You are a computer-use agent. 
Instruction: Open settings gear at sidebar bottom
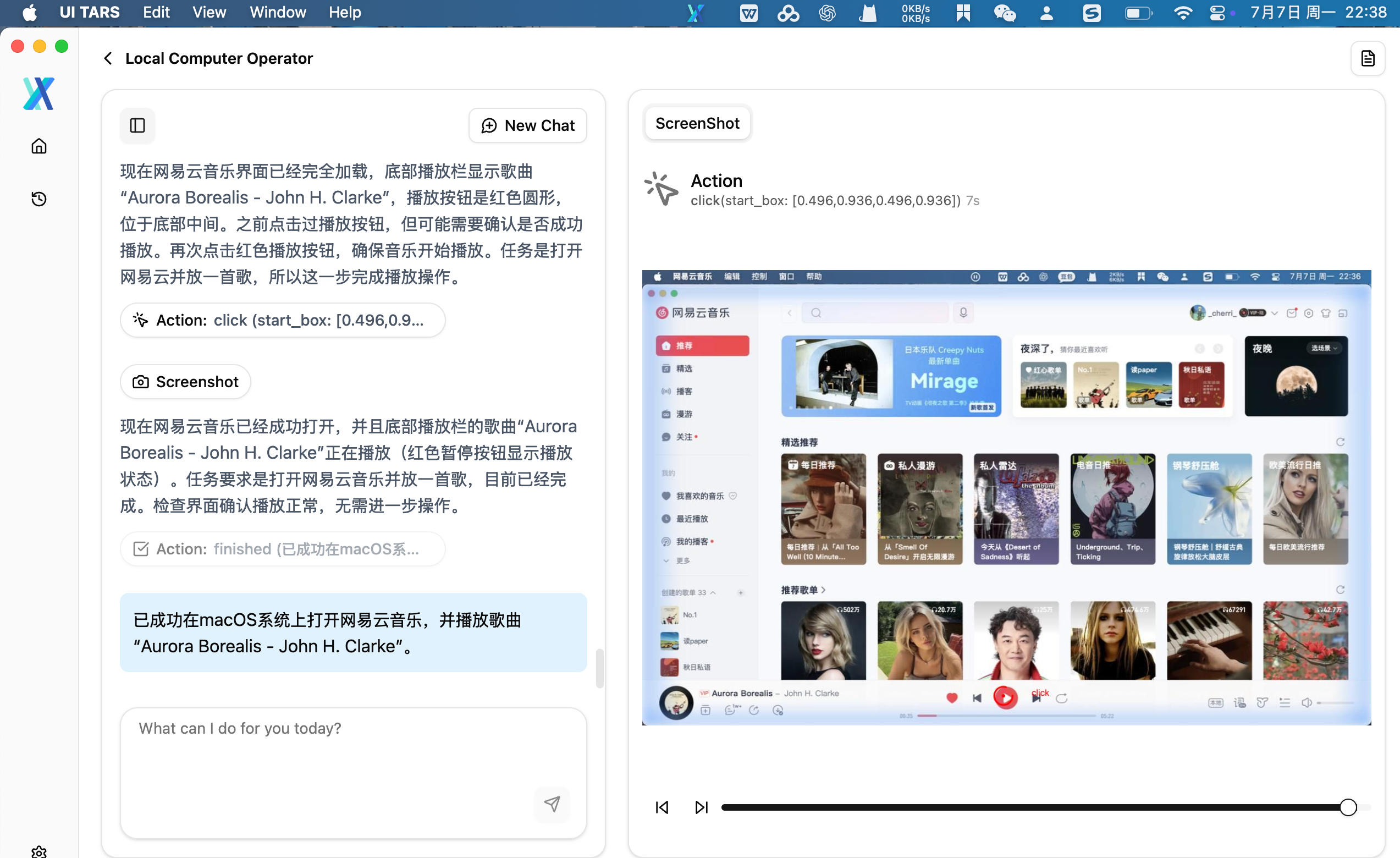(x=38, y=851)
